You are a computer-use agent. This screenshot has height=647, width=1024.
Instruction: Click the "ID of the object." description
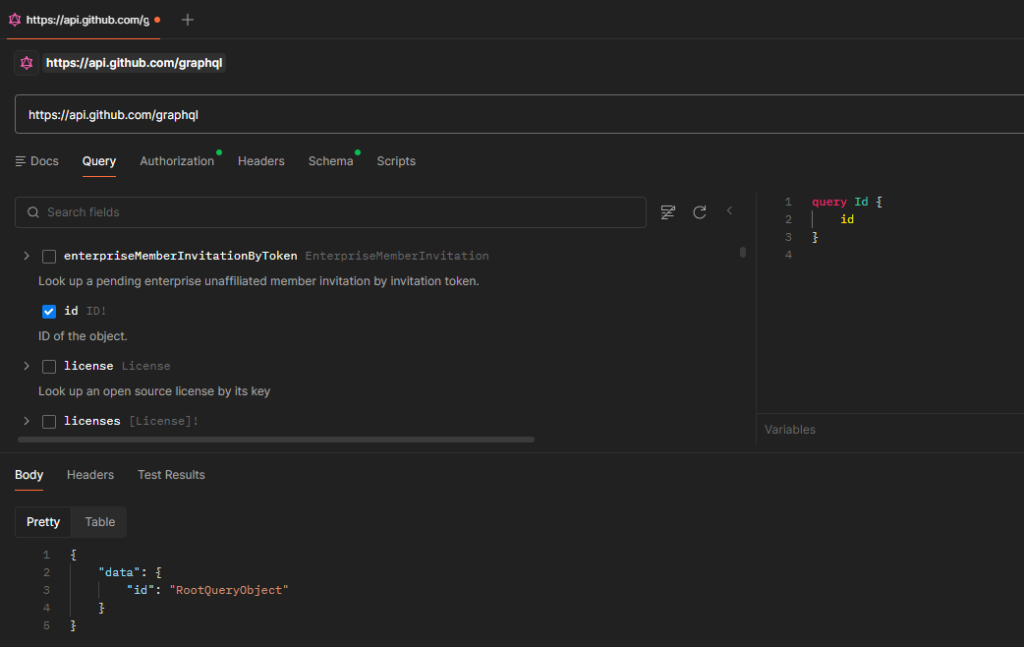click(83, 336)
